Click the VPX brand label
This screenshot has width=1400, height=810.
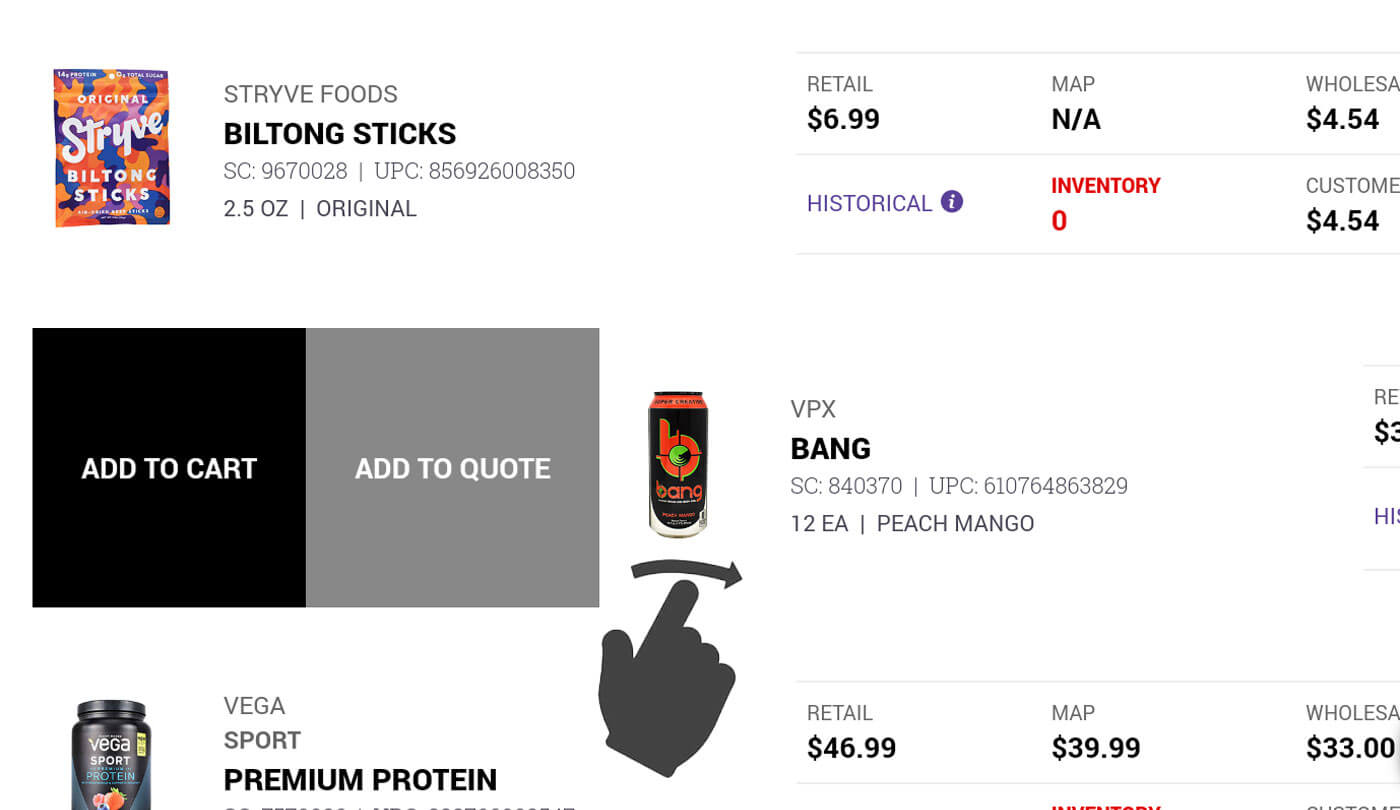[x=812, y=409]
